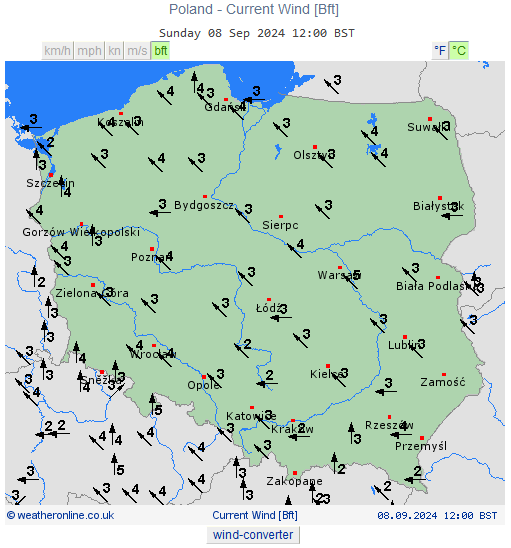The width and height of the screenshot is (511, 548).
Task: Select the °C temperature button
Action: pyautogui.click(x=459, y=51)
